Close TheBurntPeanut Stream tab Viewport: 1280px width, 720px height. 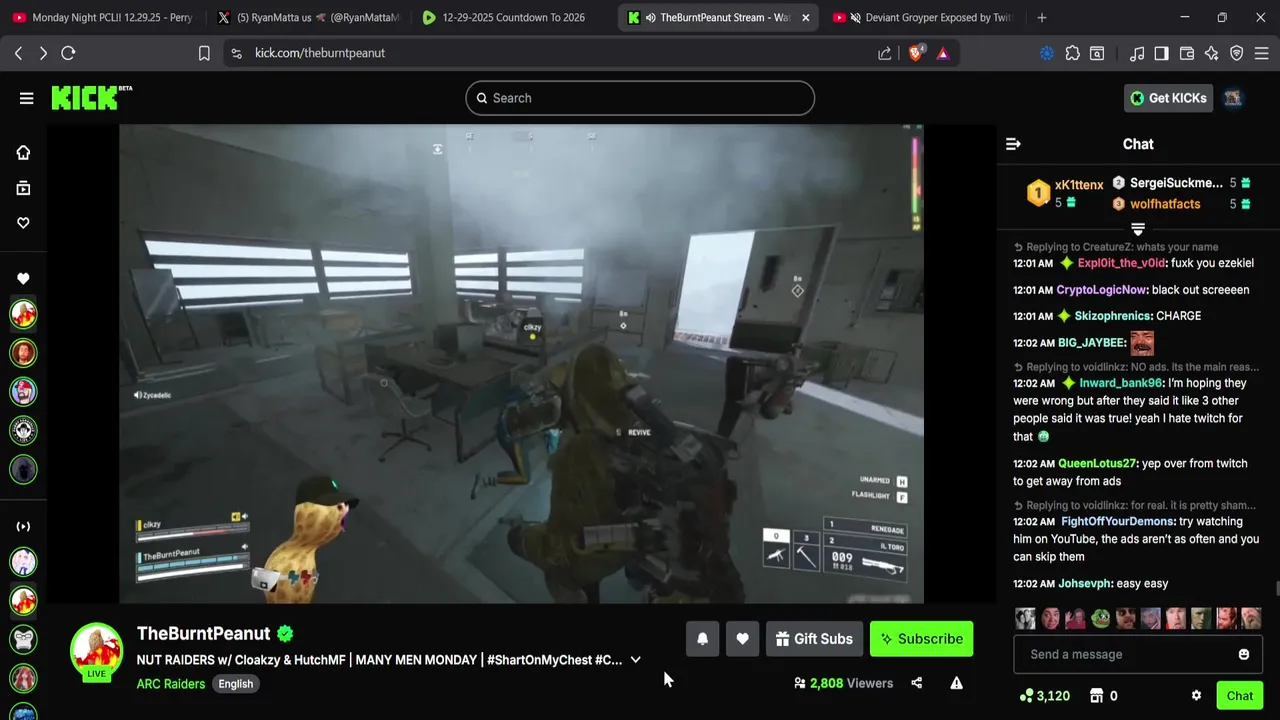click(x=805, y=17)
